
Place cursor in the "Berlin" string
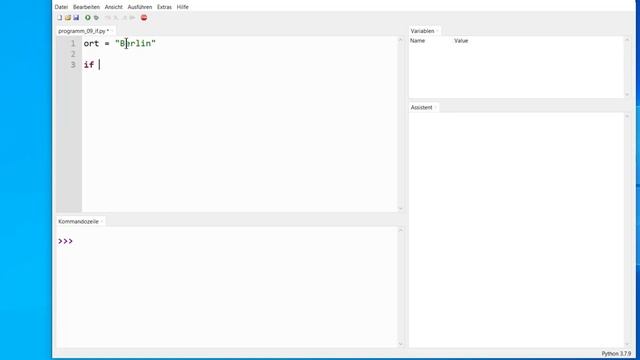point(135,43)
